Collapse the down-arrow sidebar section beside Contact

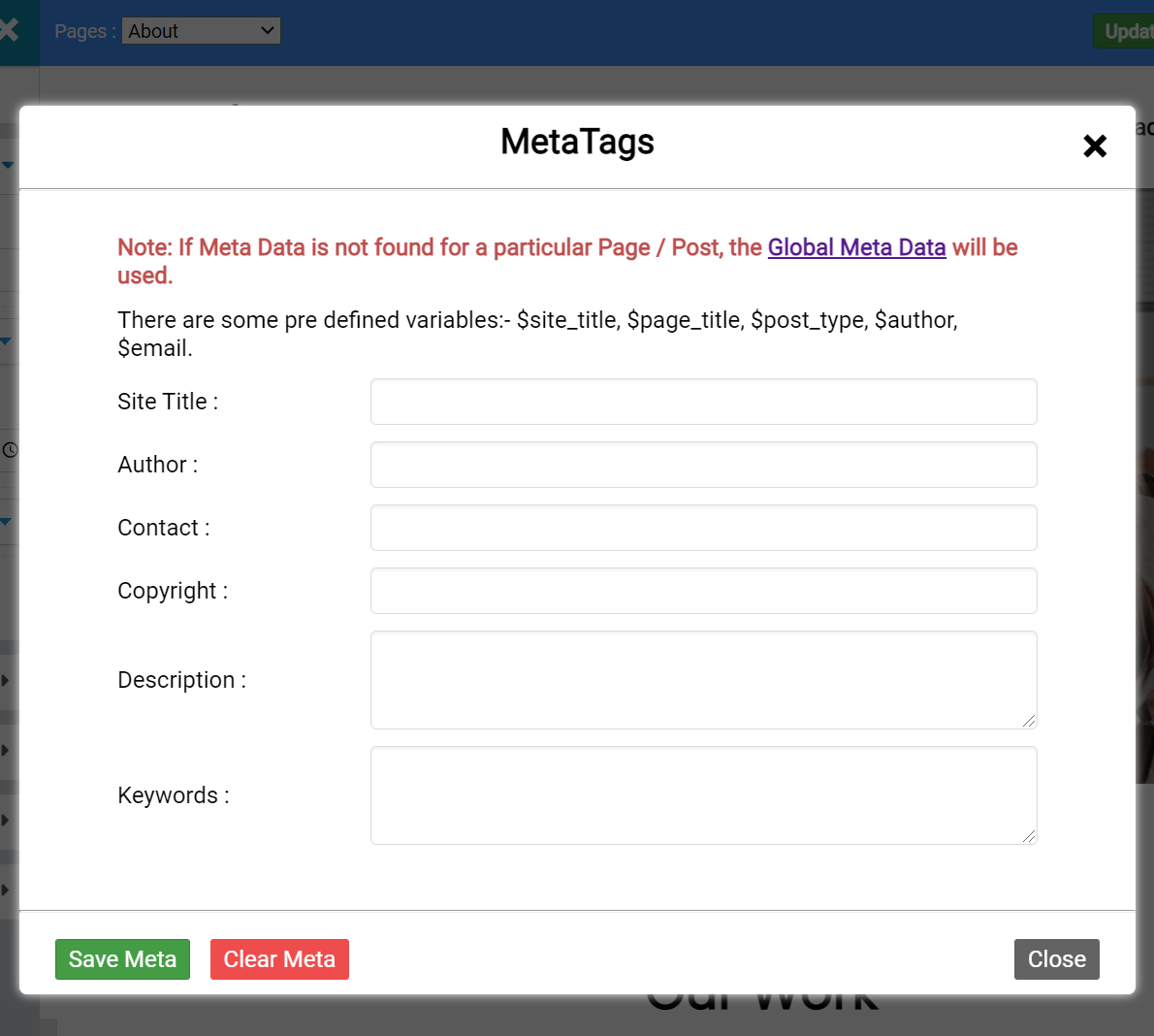coord(6,522)
